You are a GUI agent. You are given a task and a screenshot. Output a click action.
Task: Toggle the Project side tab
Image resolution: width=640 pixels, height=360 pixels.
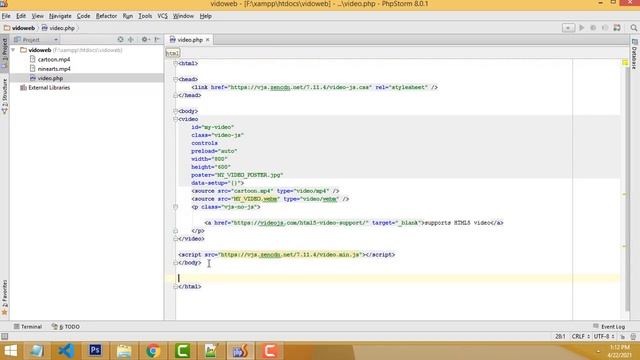(4, 52)
